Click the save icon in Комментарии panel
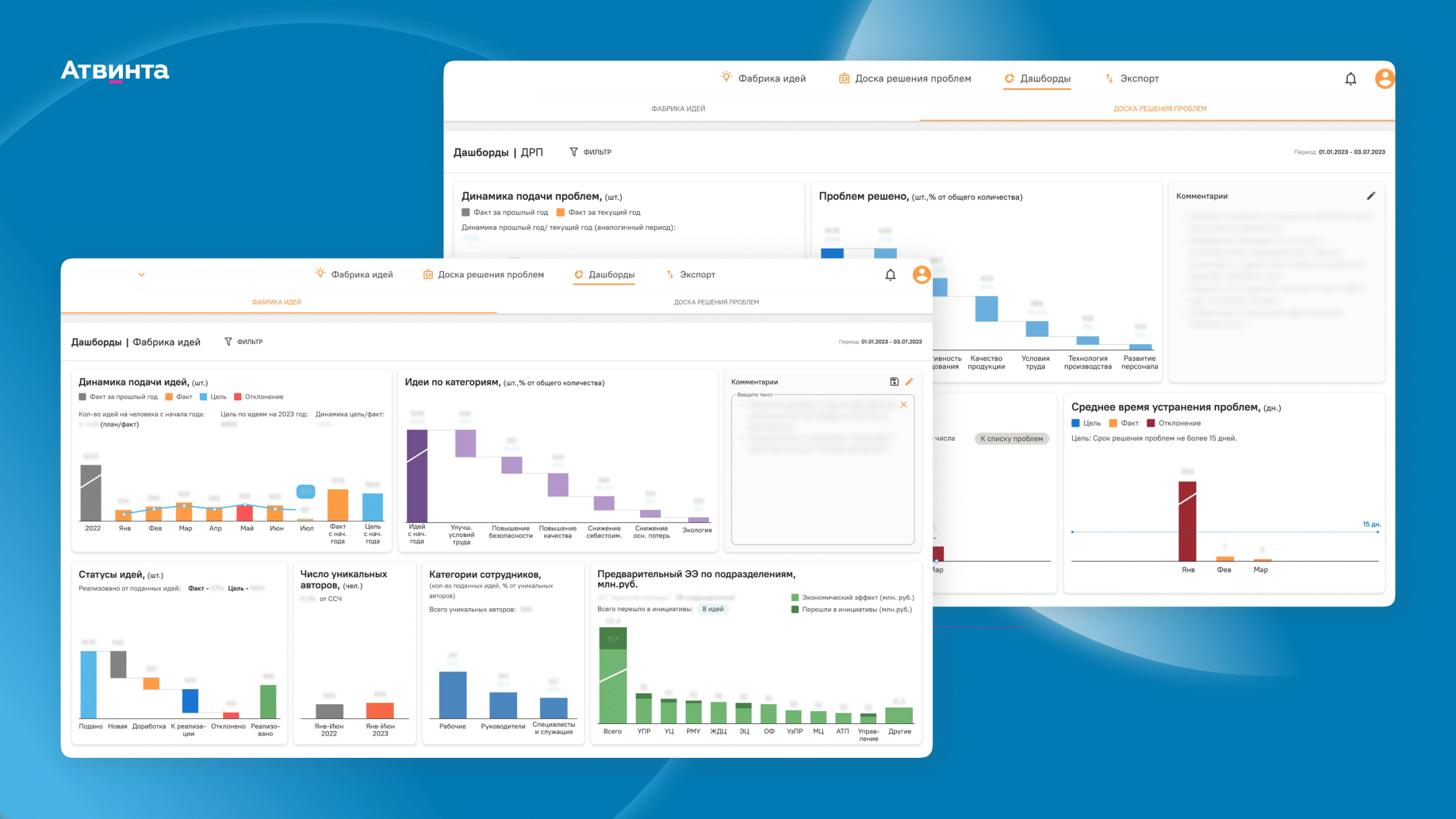Image resolution: width=1456 pixels, height=819 pixels. tap(894, 382)
